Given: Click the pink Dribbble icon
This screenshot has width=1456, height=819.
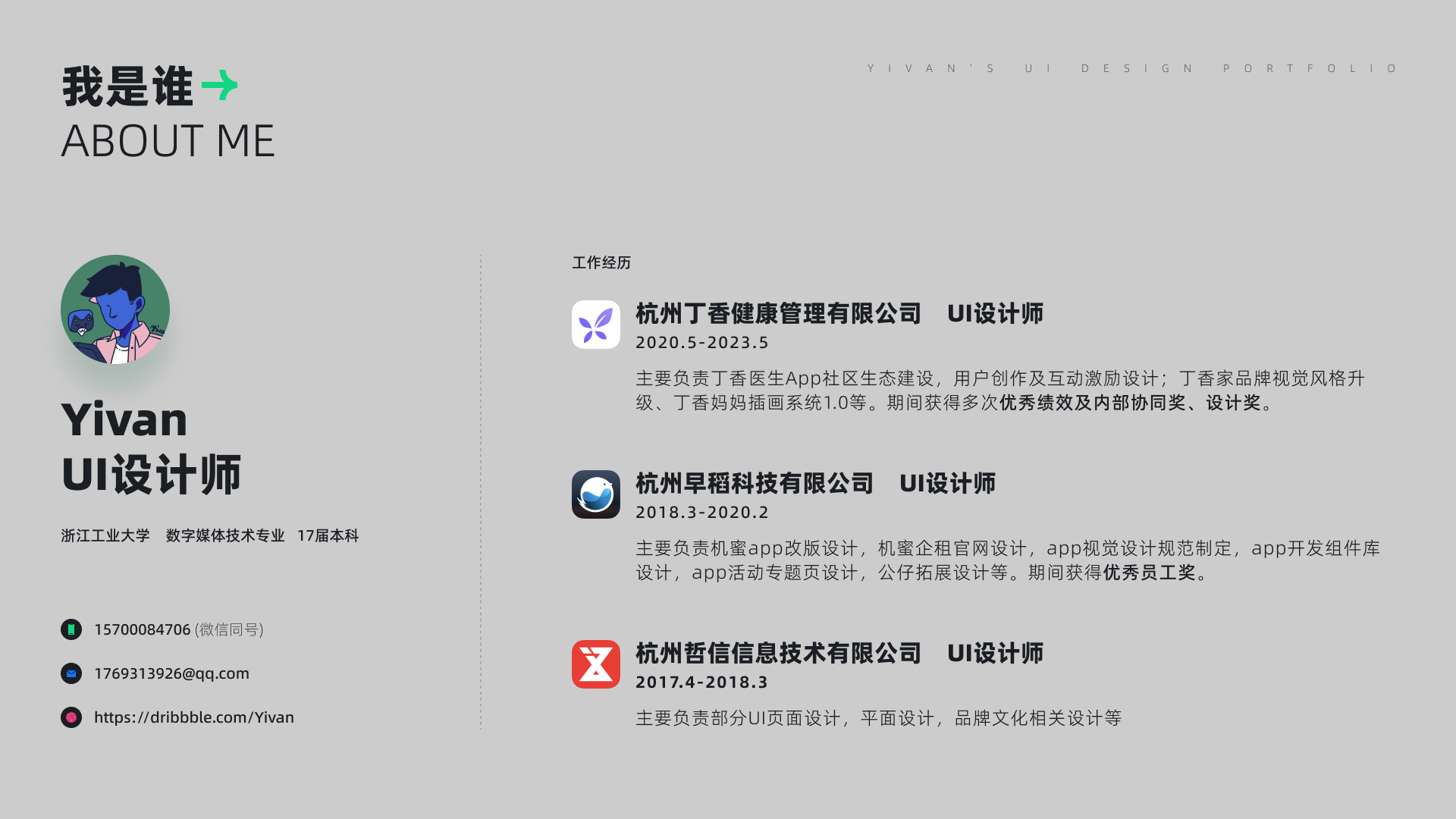Looking at the screenshot, I should tap(71, 717).
